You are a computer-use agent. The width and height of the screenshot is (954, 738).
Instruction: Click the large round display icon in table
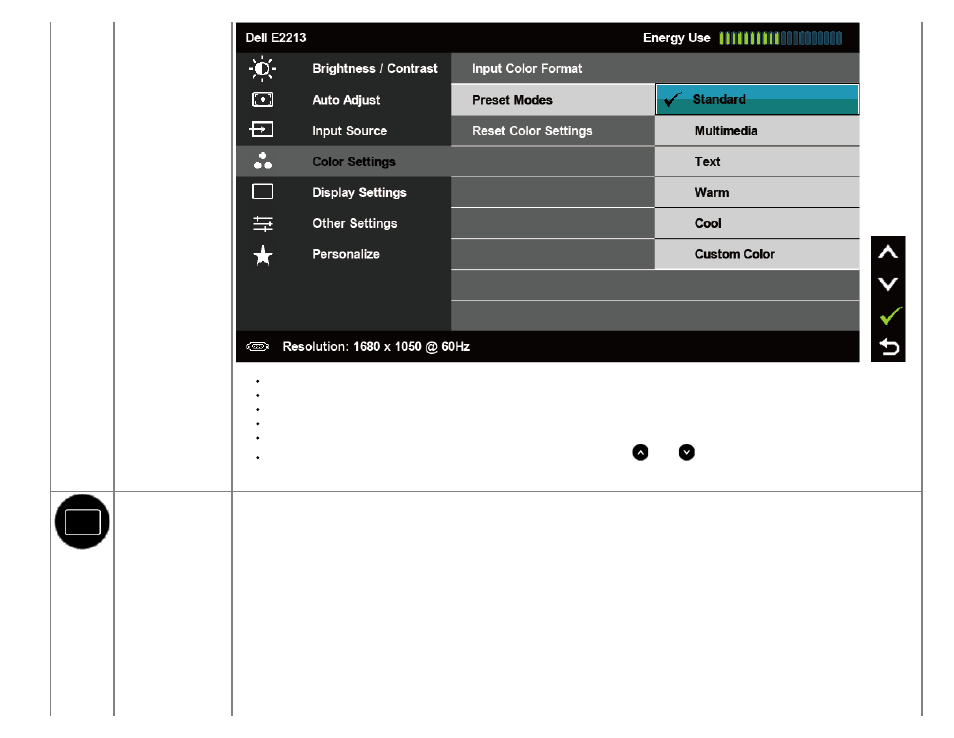point(82,521)
